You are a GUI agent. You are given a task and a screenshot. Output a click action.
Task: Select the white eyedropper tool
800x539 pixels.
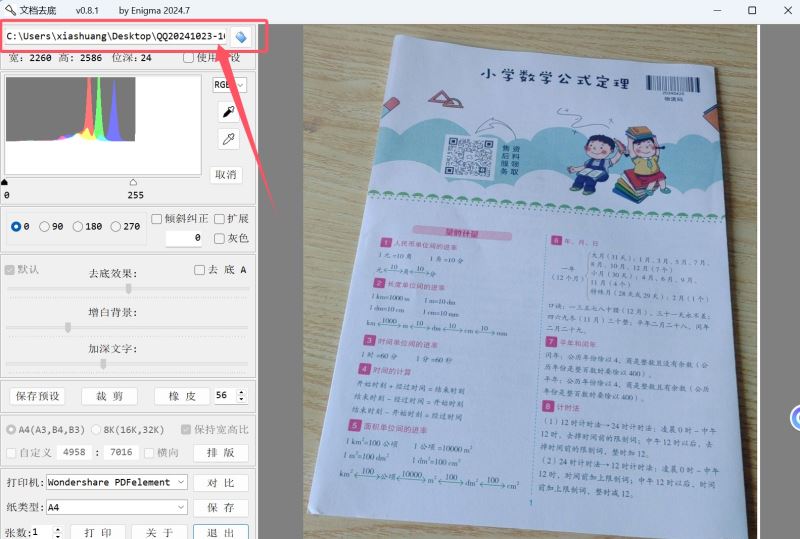click(x=228, y=139)
